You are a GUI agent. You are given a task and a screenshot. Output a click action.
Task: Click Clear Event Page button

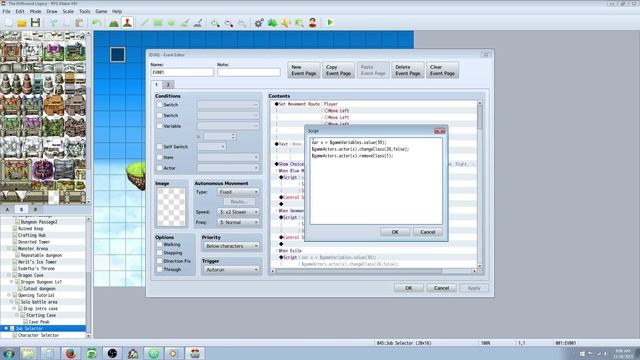coord(442,70)
